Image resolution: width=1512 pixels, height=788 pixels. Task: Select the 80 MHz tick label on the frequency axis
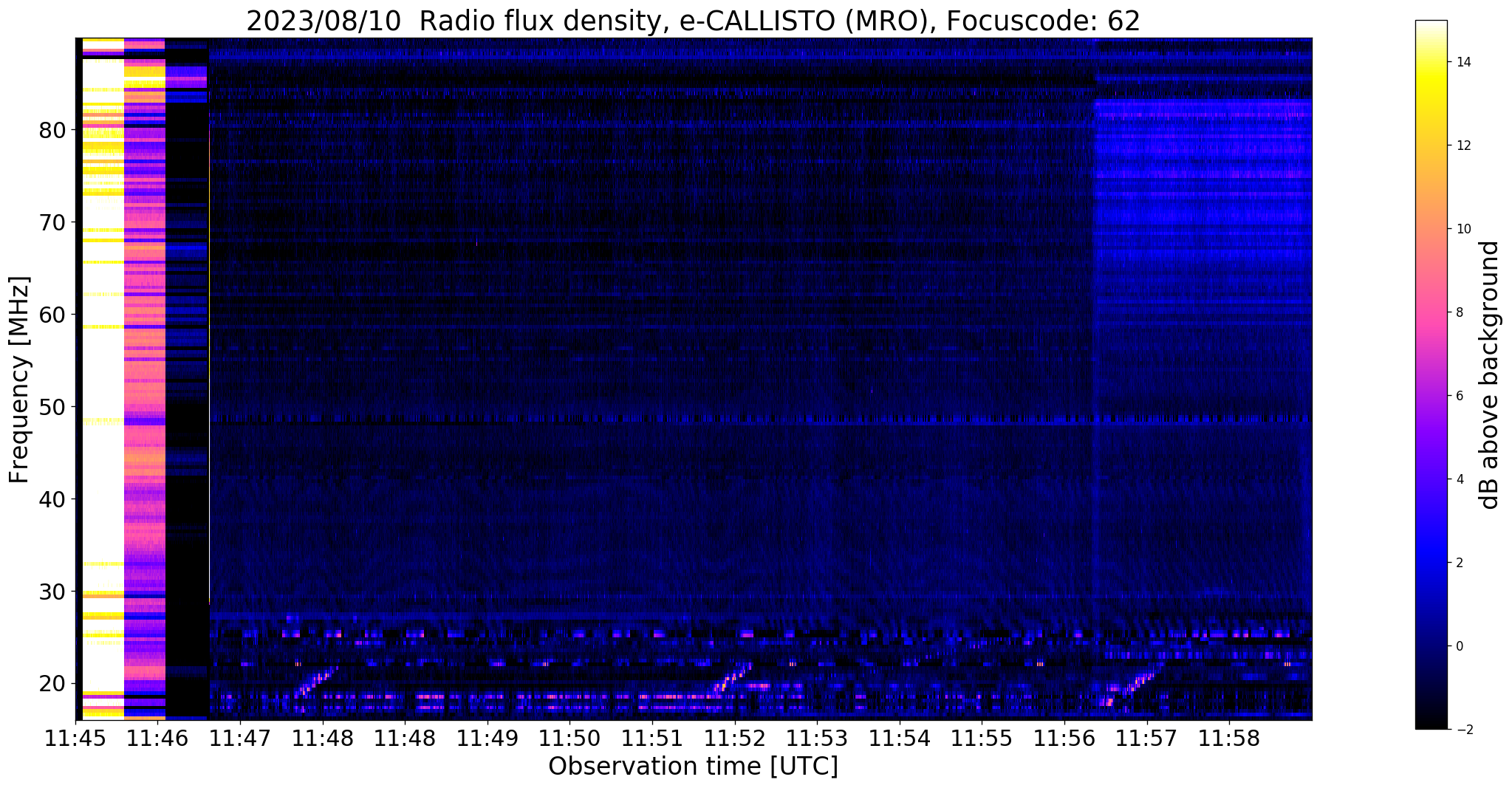pyautogui.click(x=52, y=131)
